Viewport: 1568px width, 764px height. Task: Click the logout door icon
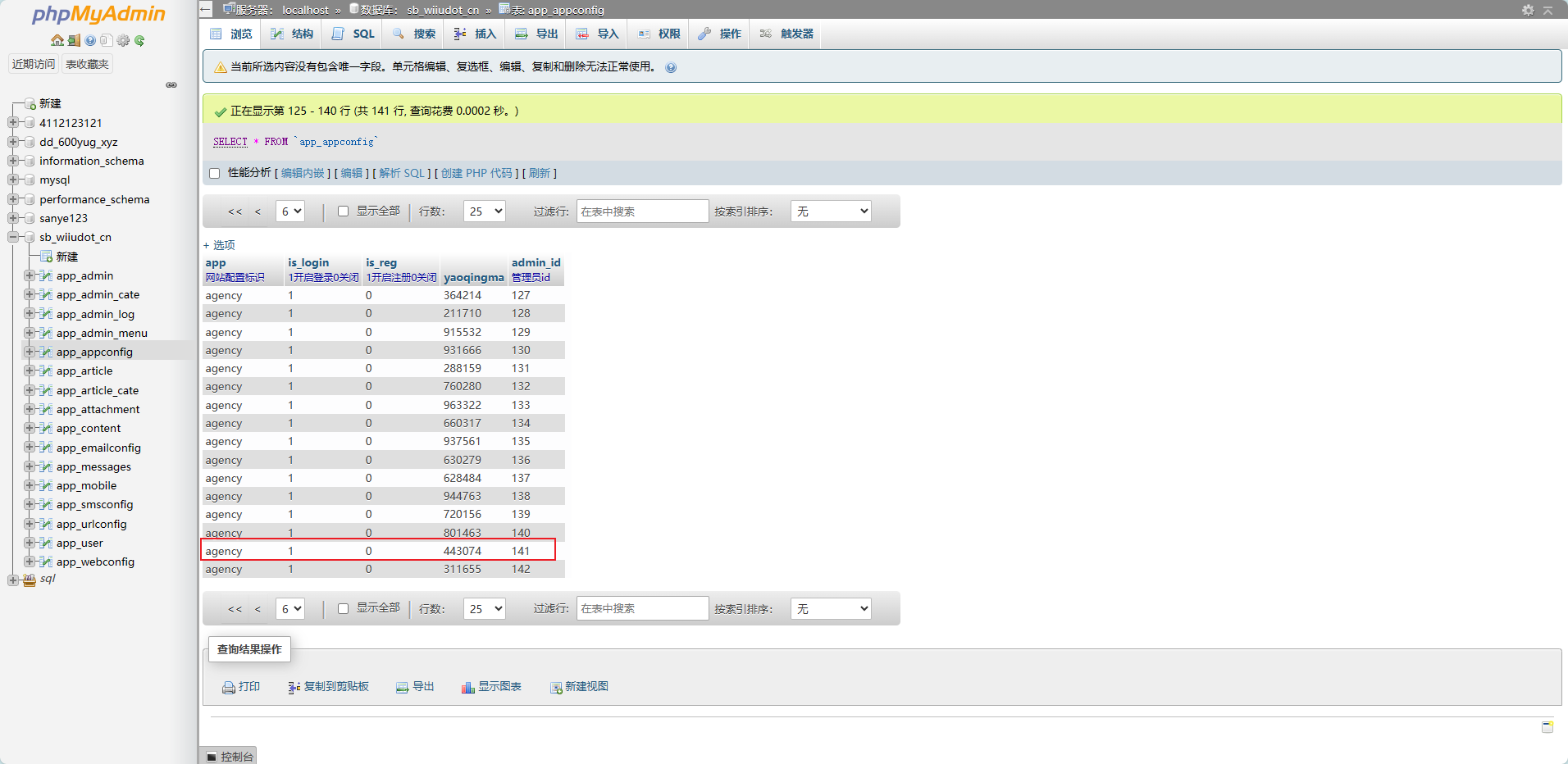[74, 40]
